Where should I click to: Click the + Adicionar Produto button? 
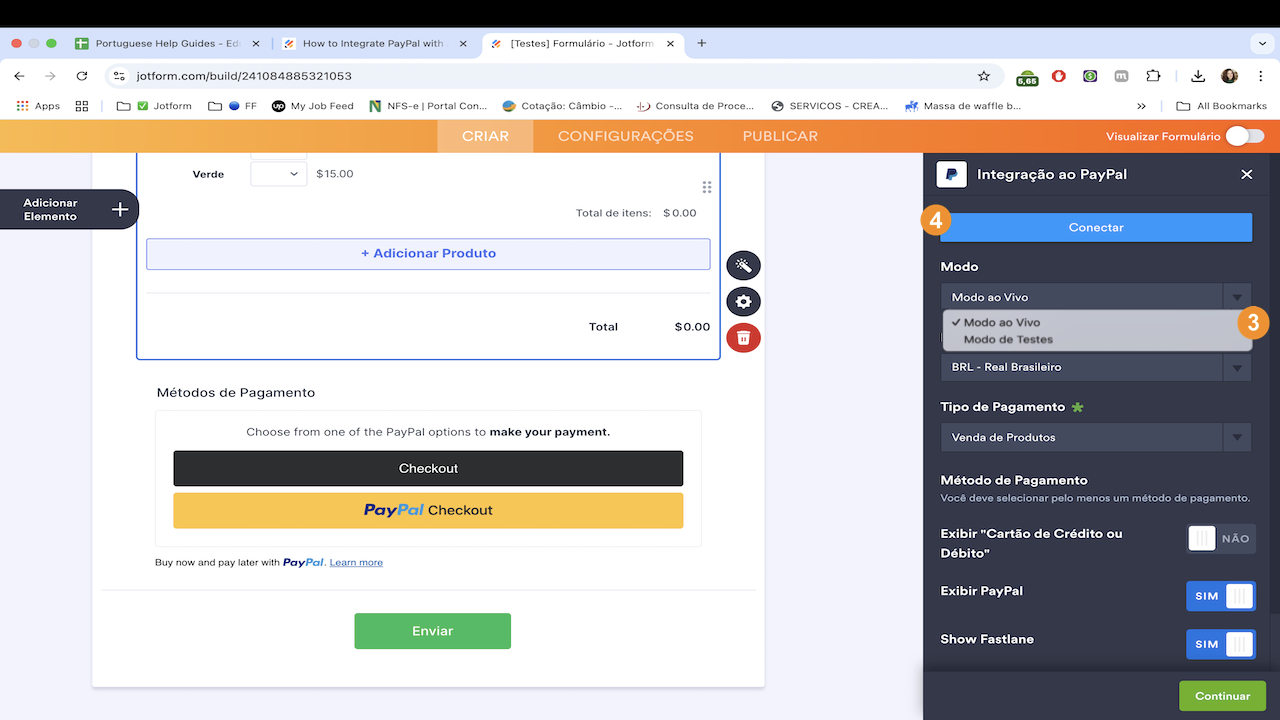pos(428,254)
